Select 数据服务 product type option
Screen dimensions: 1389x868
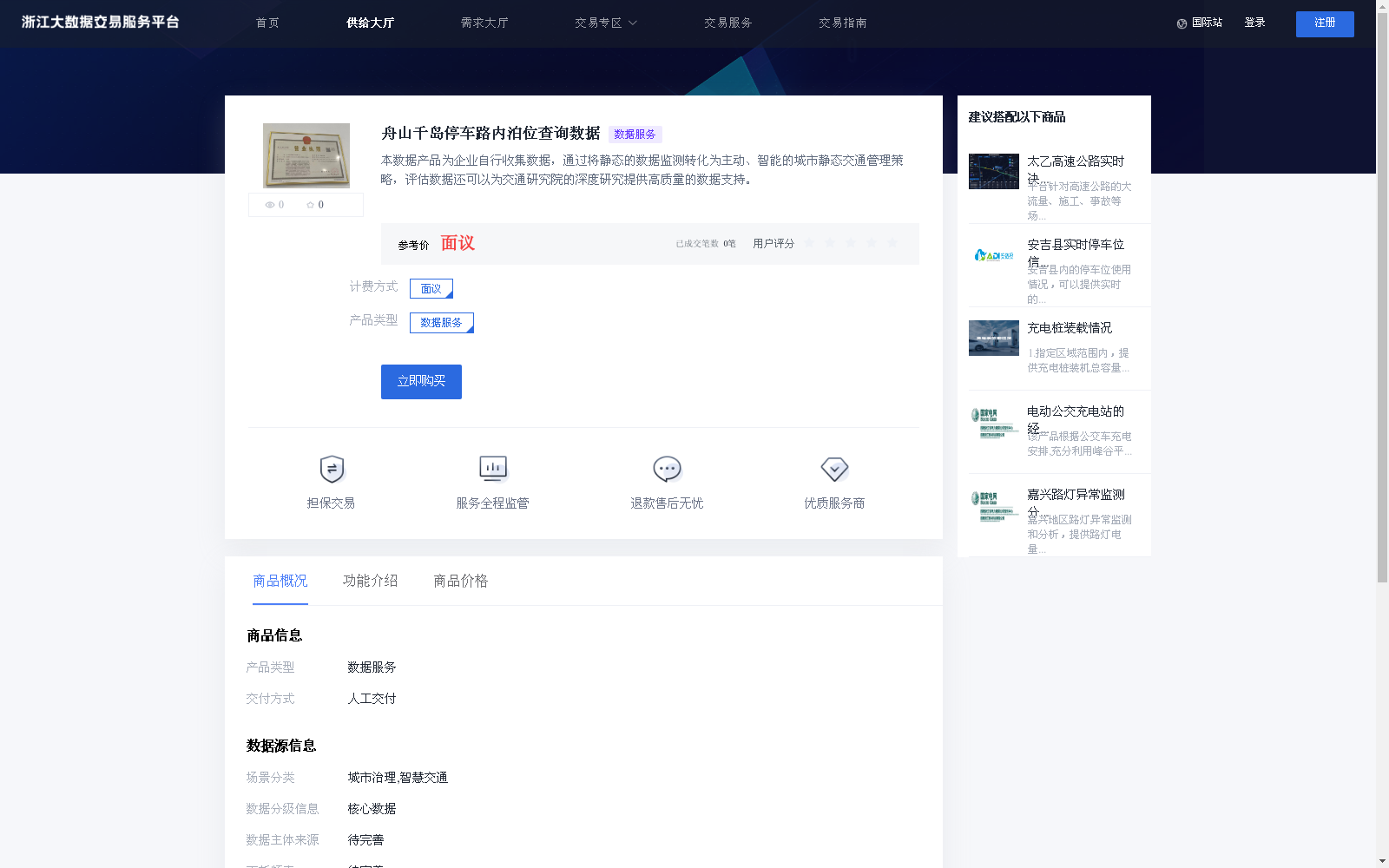(x=442, y=323)
